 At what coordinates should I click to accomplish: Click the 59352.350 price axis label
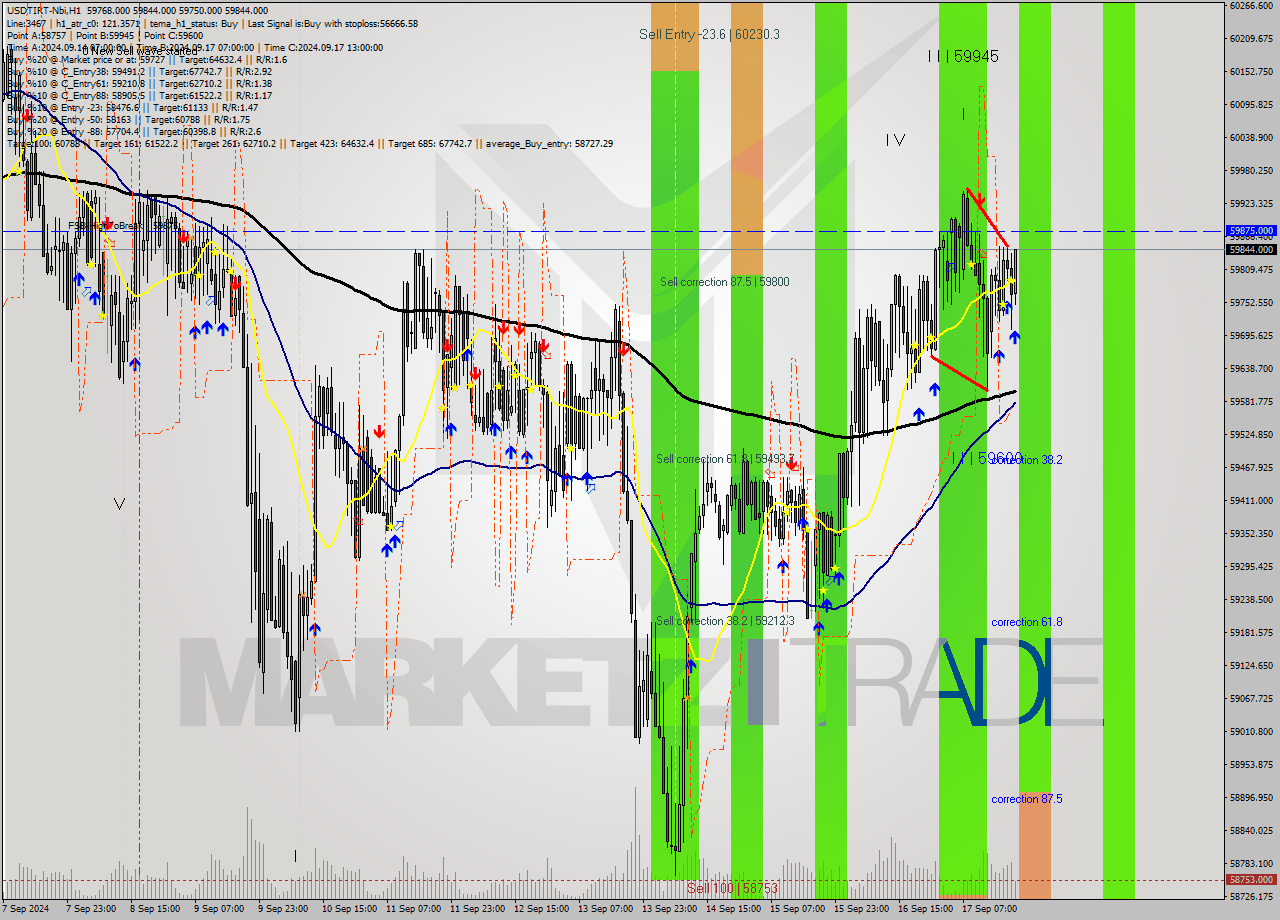click(x=1251, y=533)
